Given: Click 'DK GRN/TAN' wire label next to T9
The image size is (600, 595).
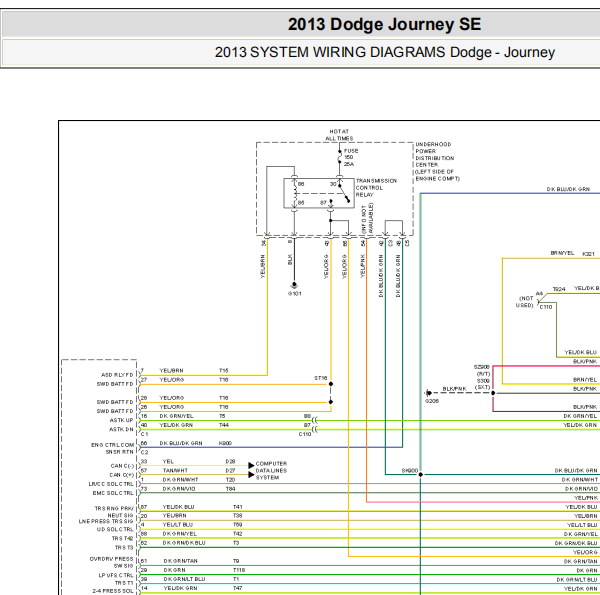Looking at the screenshot, I should click(181, 561).
